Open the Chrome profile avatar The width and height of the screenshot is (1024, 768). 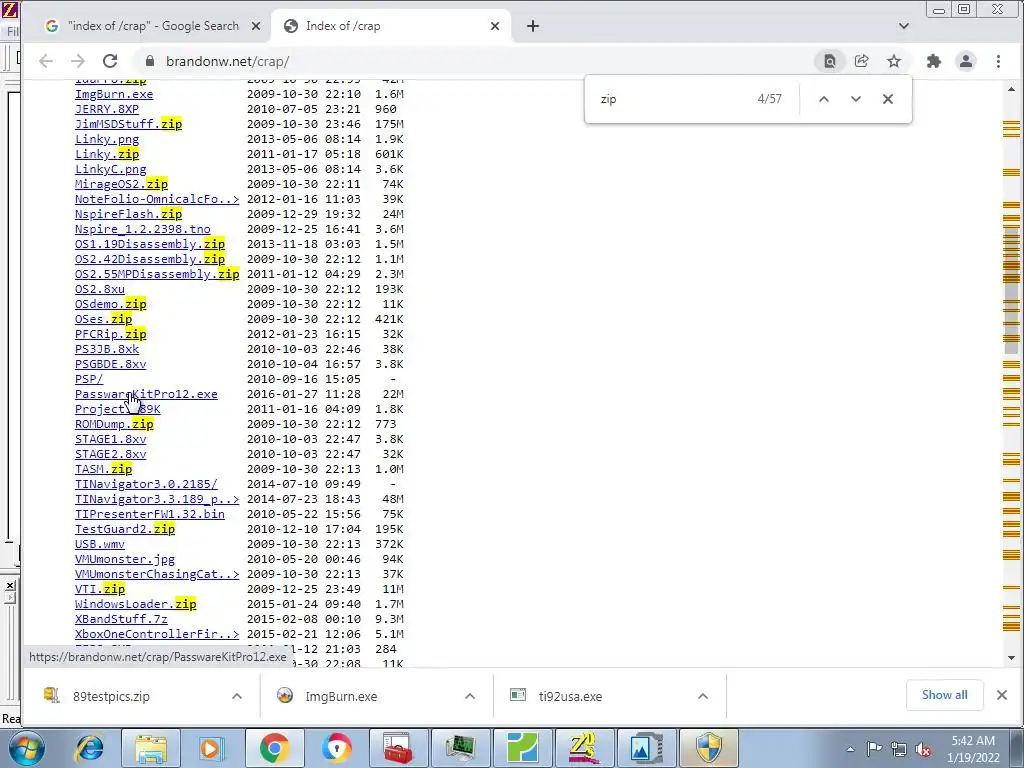(x=966, y=61)
